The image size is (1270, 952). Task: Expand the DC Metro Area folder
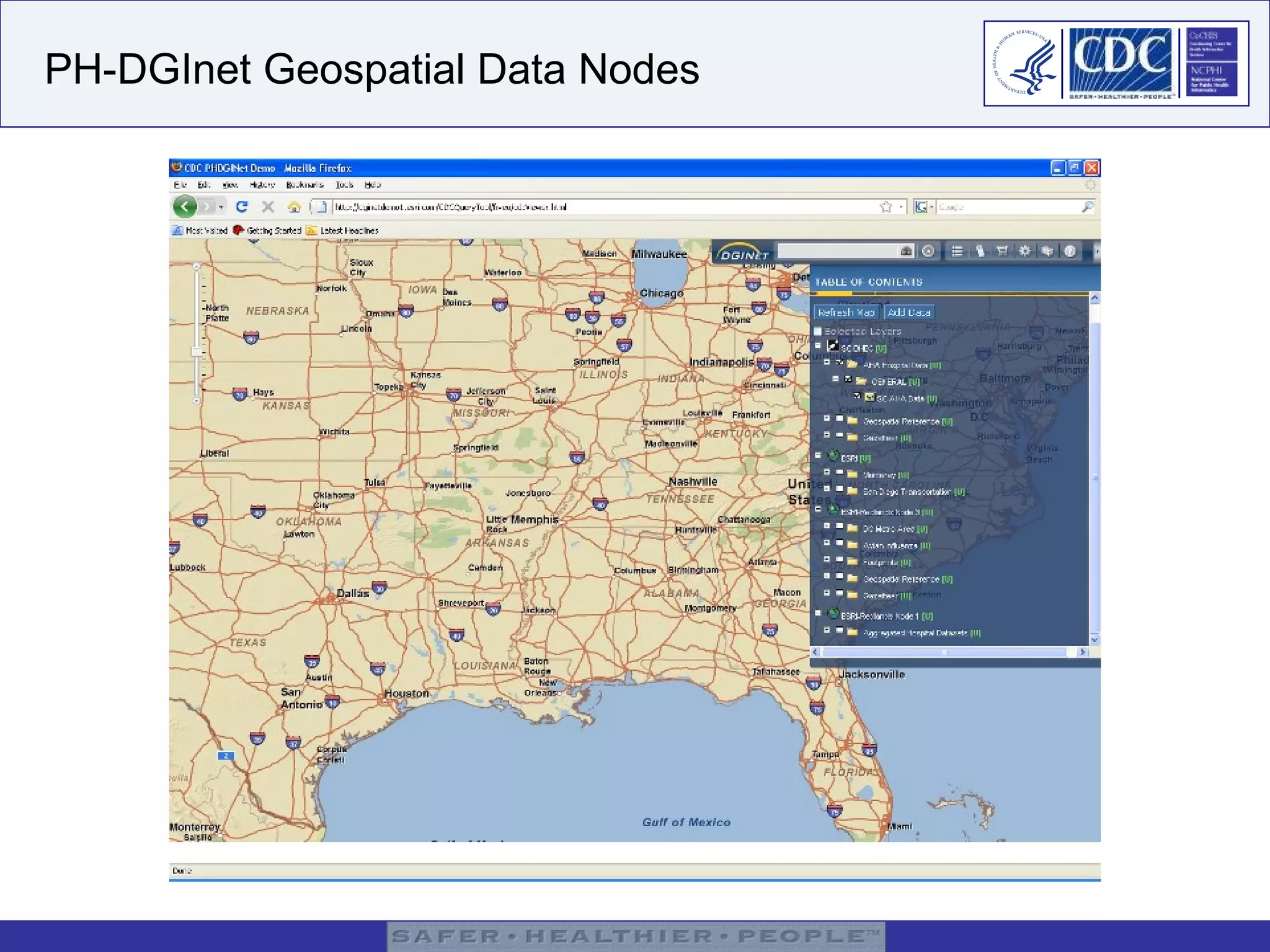pyautogui.click(x=827, y=526)
